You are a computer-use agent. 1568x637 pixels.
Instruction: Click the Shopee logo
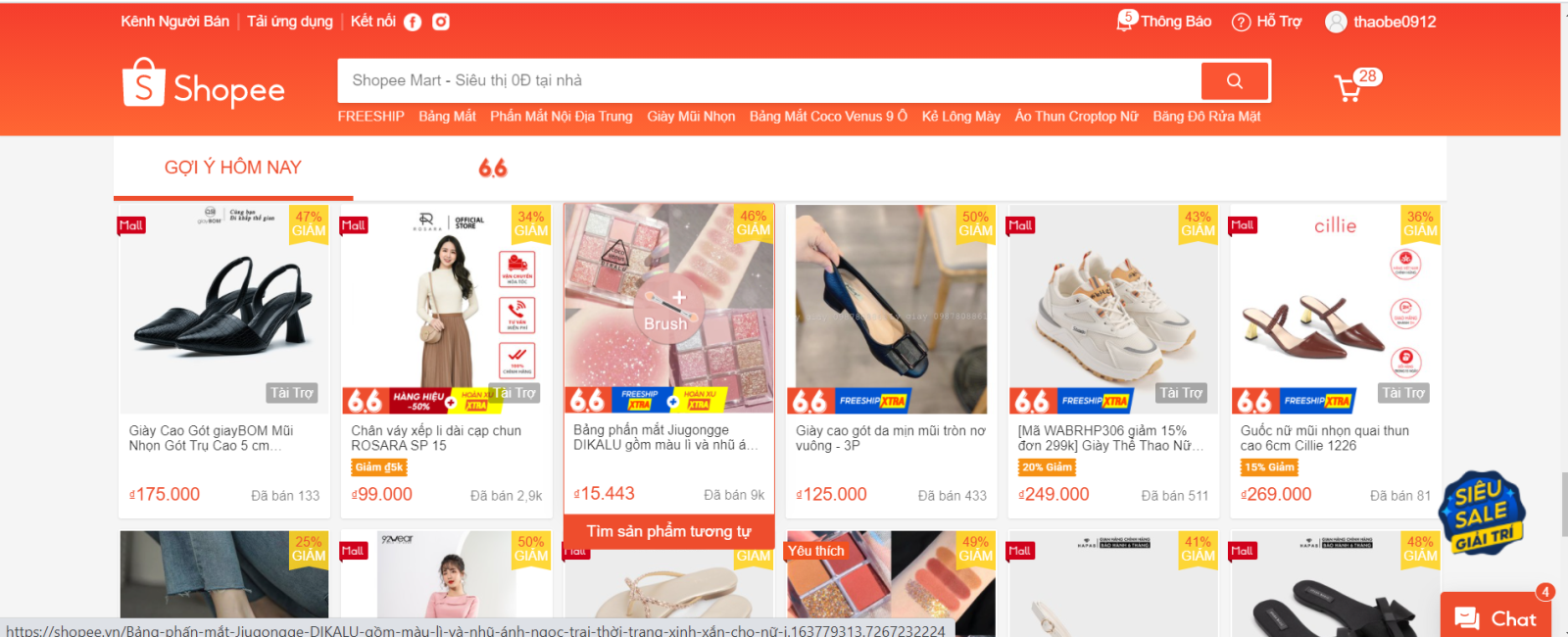[x=204, y=83]
